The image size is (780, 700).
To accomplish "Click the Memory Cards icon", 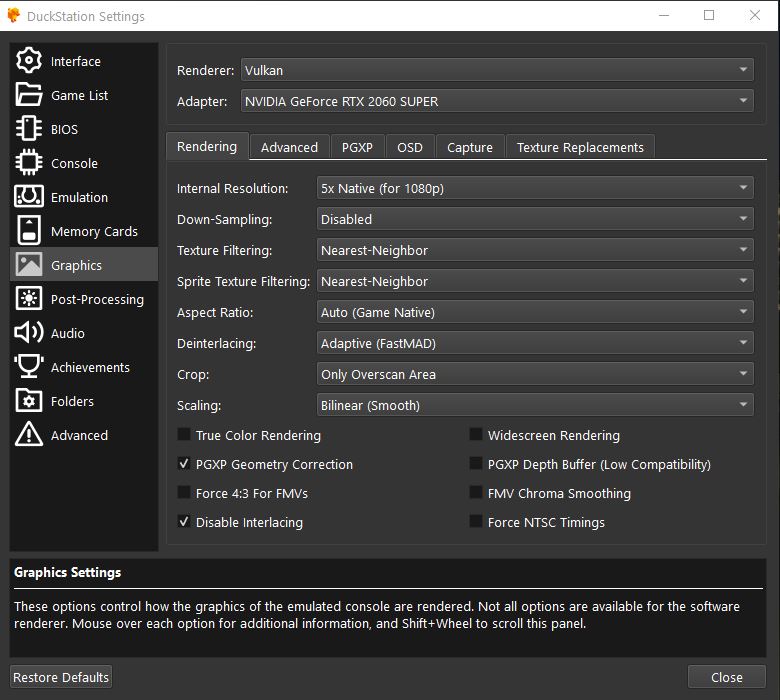I will pyautogui.click(x=29, y=230).
